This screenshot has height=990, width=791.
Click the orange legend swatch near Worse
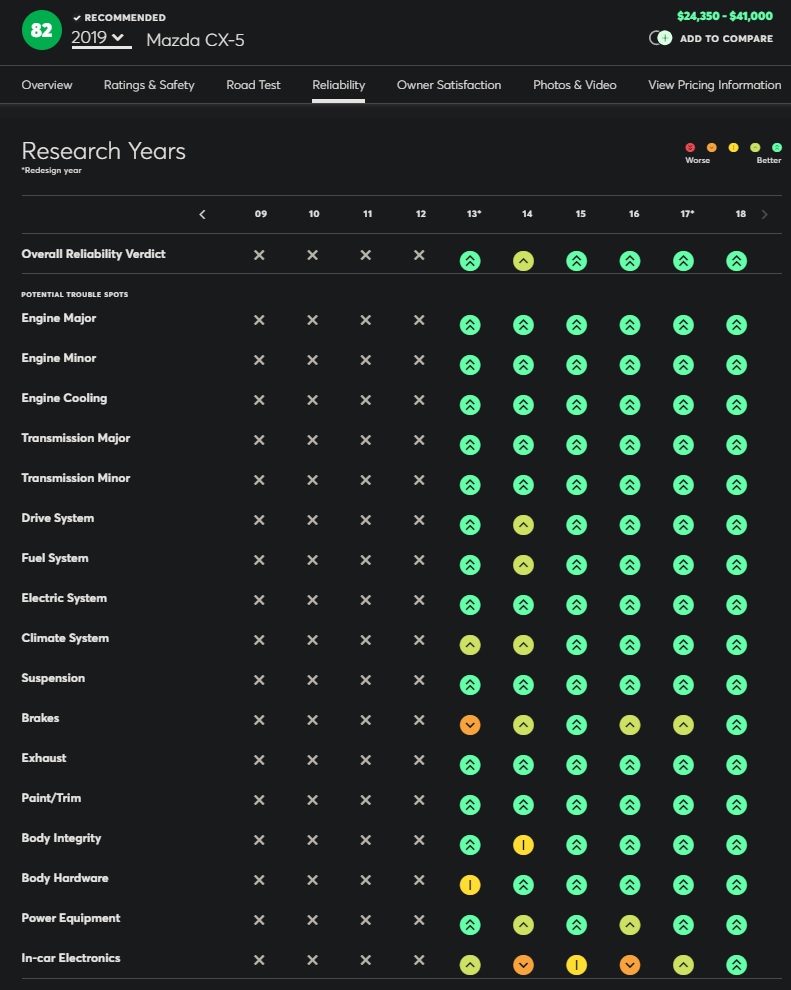(711, 147)
